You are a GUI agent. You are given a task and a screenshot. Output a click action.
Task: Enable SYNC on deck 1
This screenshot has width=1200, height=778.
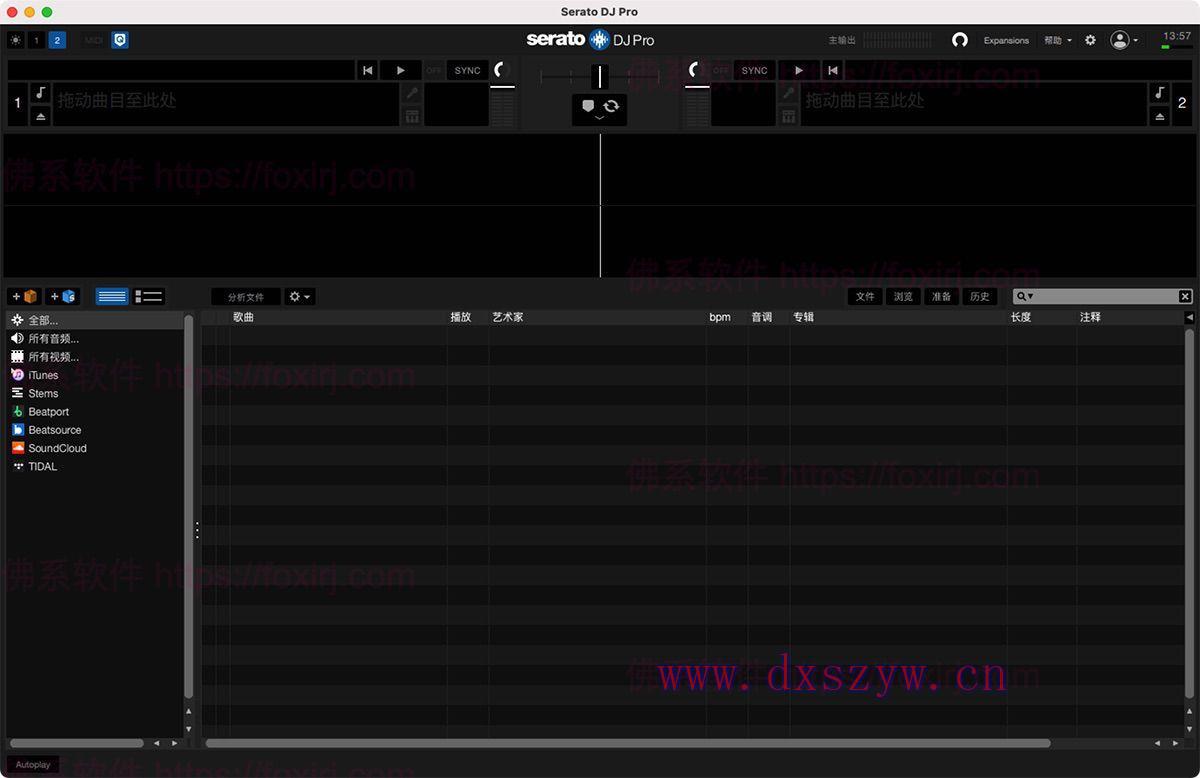pos(467,70)
